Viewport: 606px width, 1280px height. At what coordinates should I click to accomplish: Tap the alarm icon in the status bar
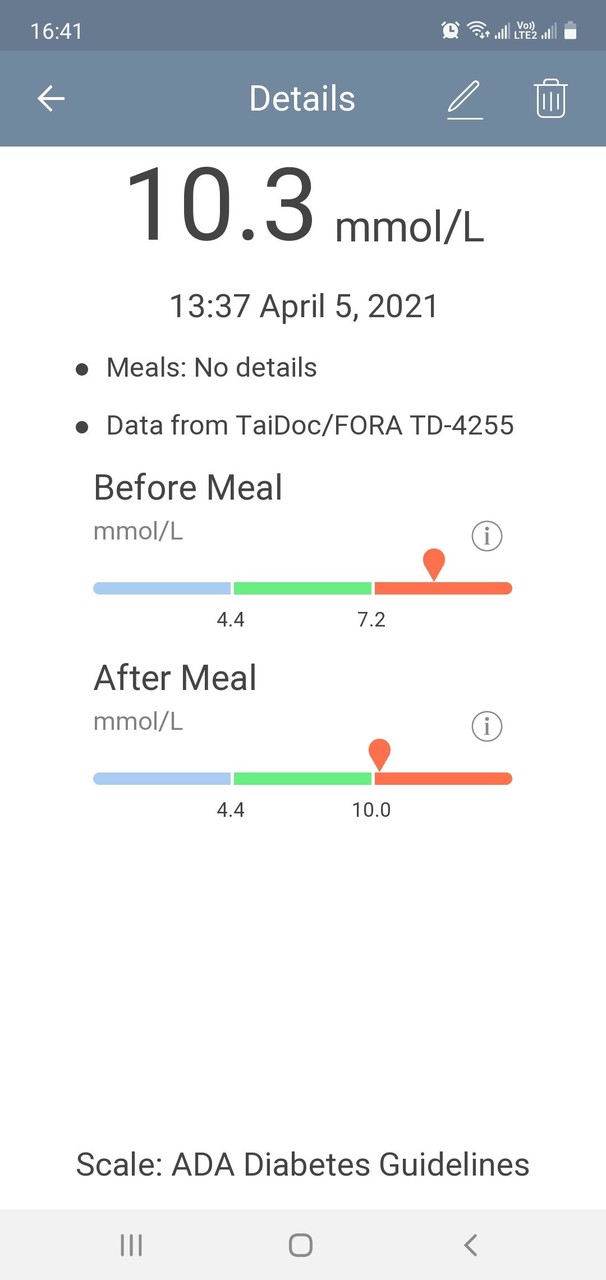coord(450,31)
